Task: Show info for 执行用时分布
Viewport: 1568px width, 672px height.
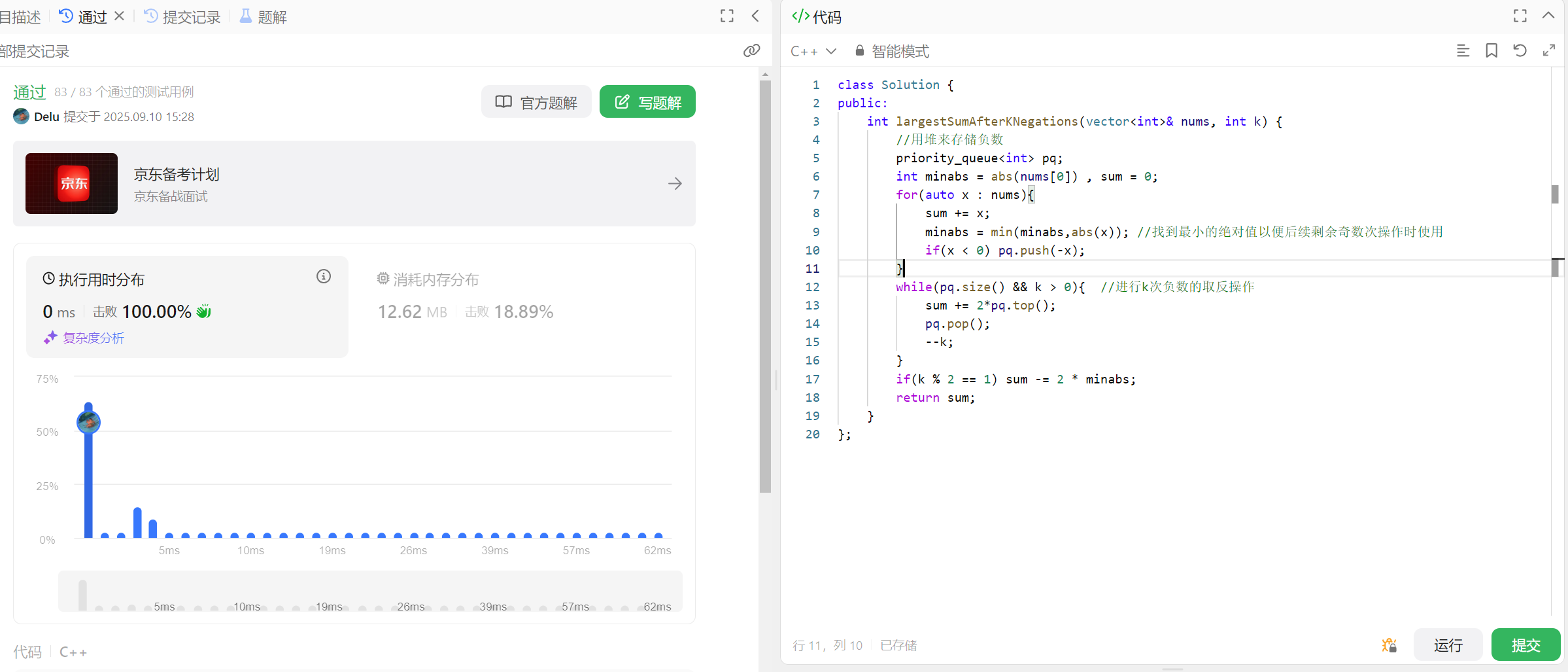Action: click(324, 277)
